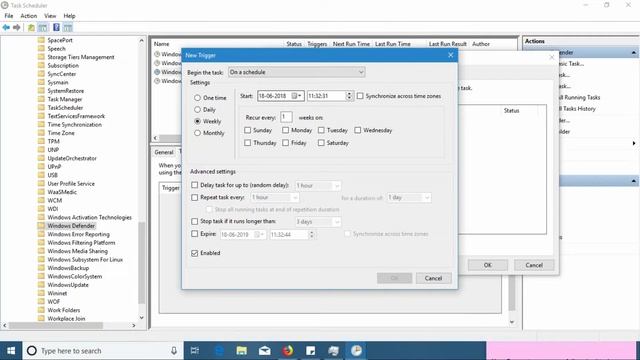Check the Thursday checkbox

tap(247, 143)
